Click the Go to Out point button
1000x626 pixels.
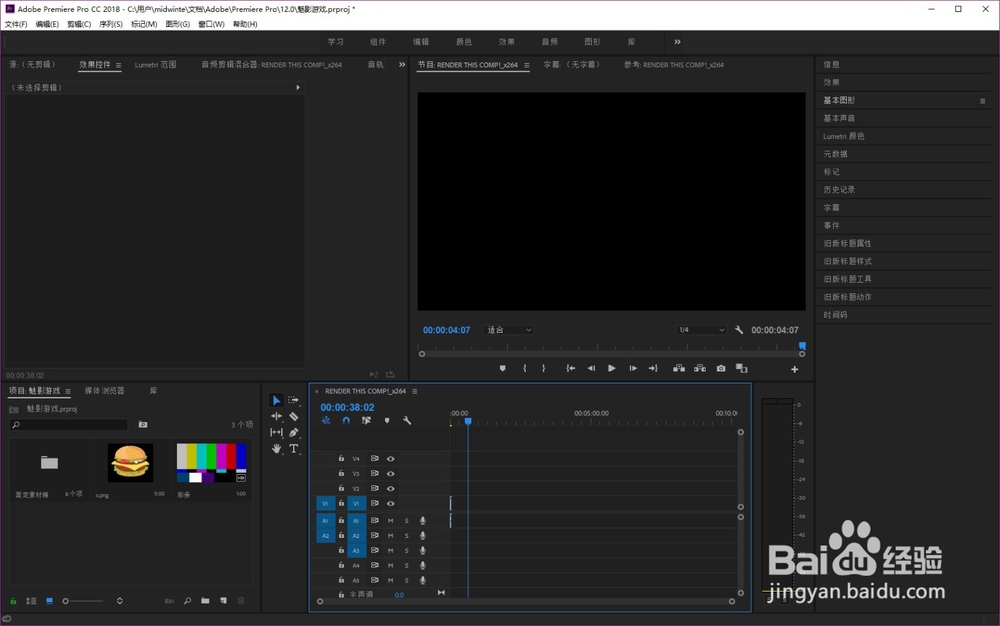click(653, 368)
